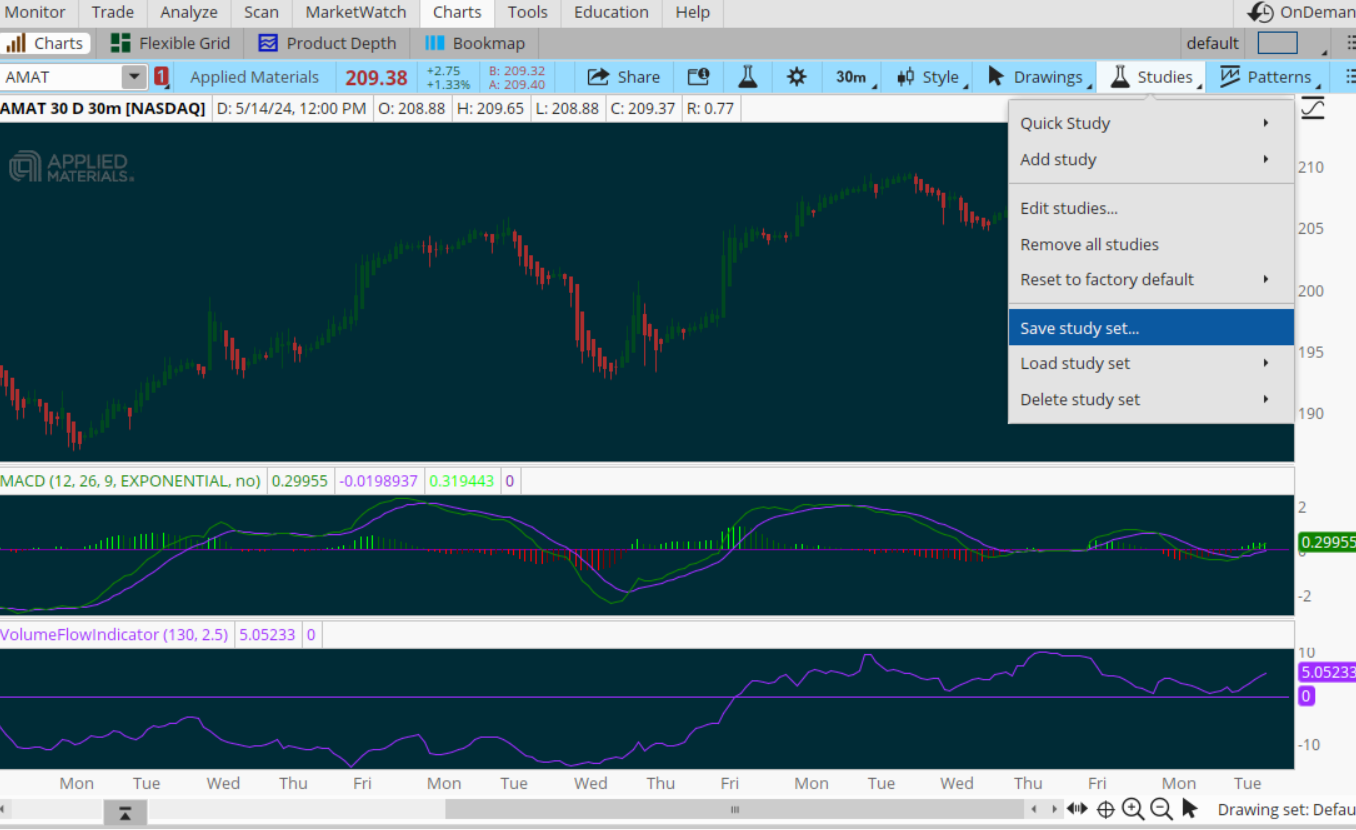Select the Charts sub-tab

[x=45, y=43]
